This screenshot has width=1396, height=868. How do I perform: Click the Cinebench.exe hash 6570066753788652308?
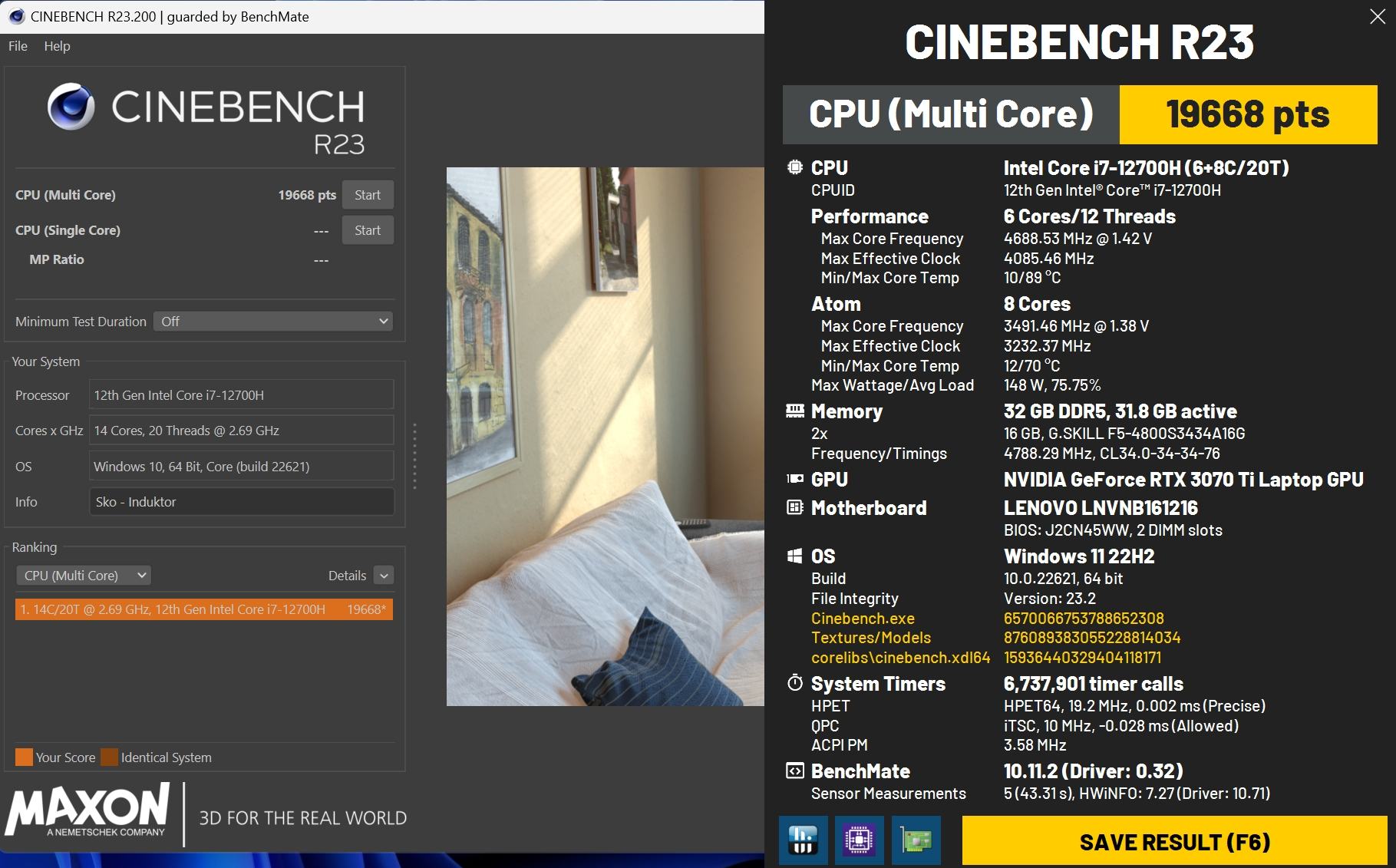coord(1084,619)
